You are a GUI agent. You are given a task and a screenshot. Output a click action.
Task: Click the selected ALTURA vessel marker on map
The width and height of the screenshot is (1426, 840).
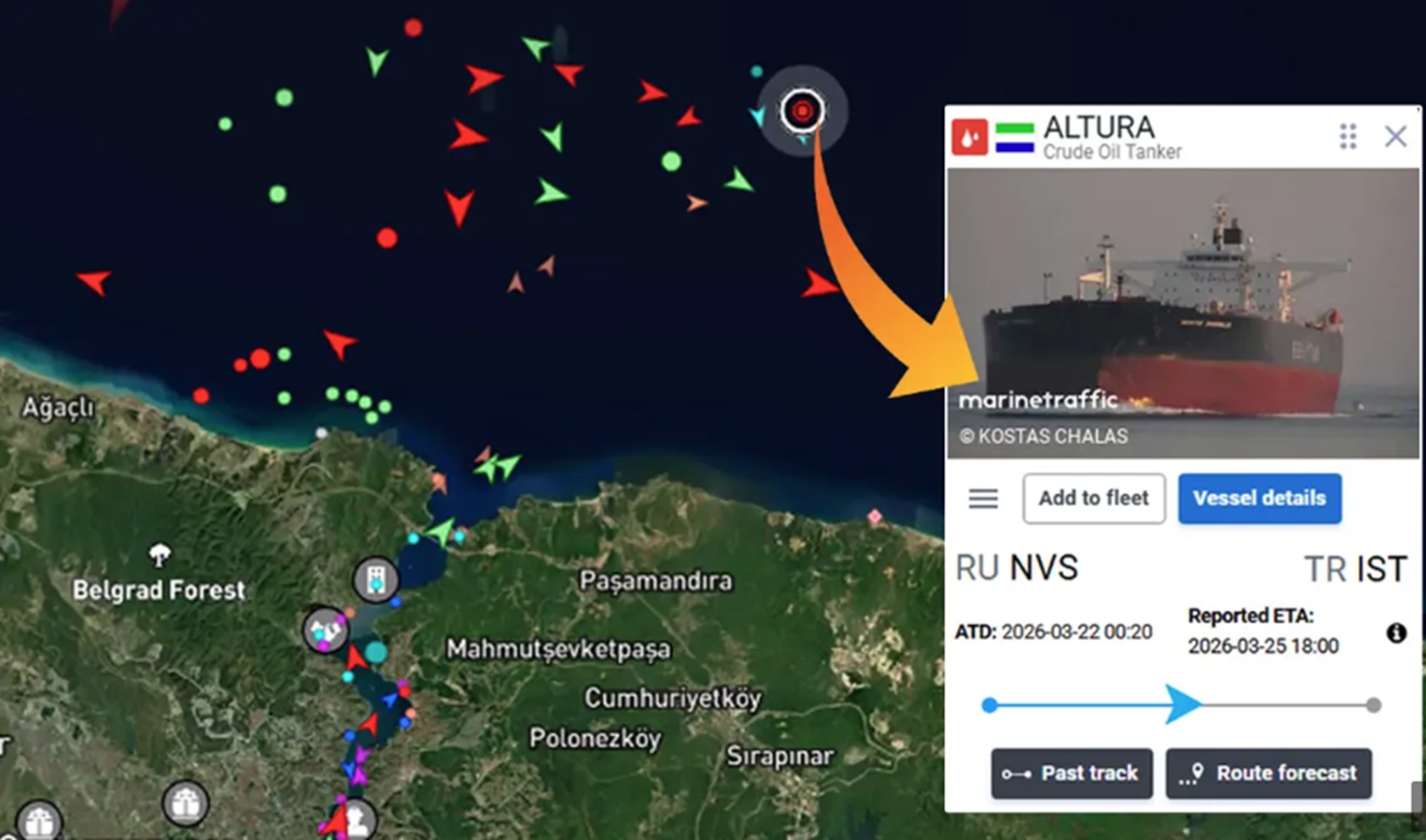(x=802, y=111)
